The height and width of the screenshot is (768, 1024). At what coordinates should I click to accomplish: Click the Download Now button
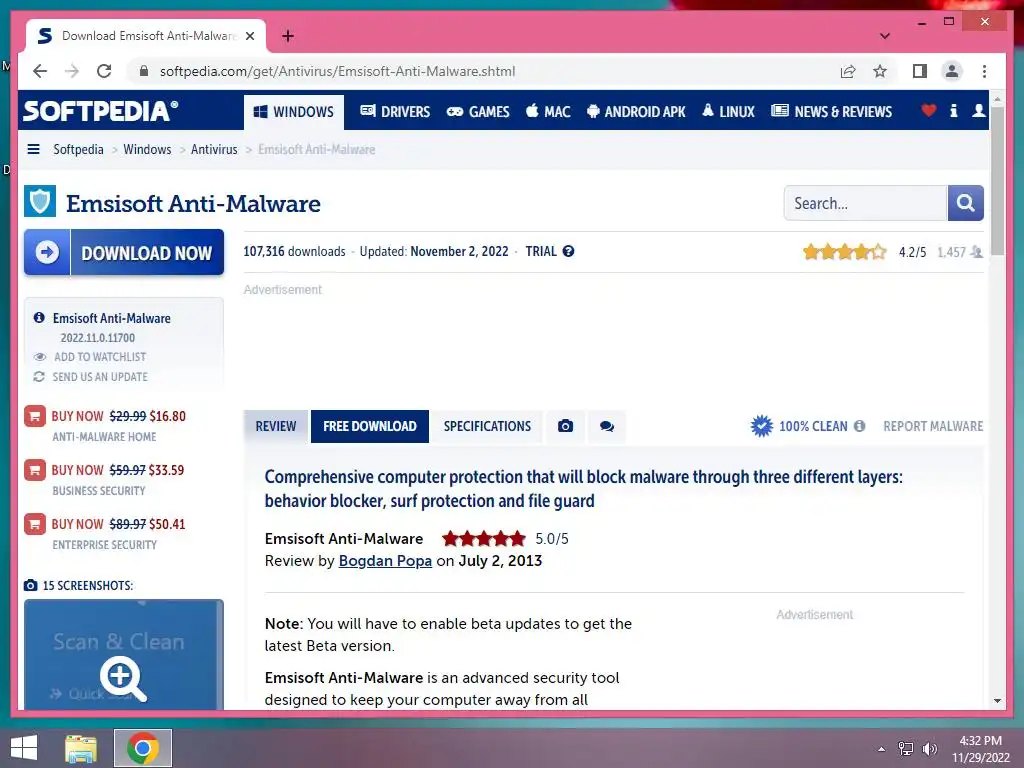[x=124, y=252]
